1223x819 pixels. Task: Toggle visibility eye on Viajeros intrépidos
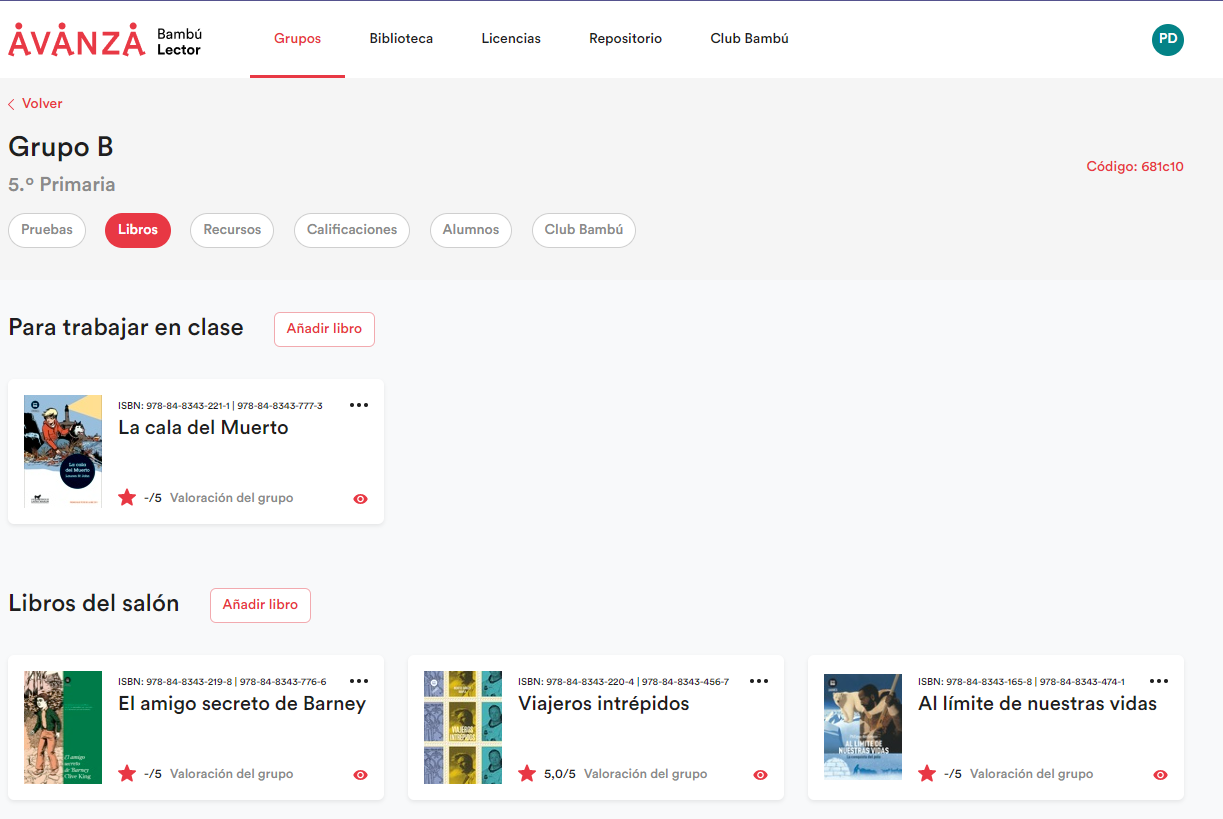pos(760,775)
